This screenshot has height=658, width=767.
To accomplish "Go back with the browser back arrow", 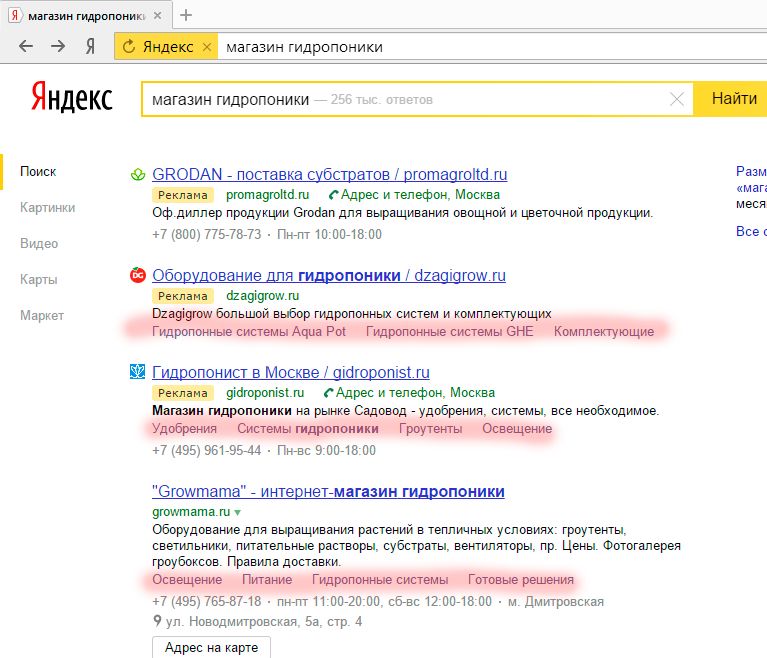I will coord(26,46).
